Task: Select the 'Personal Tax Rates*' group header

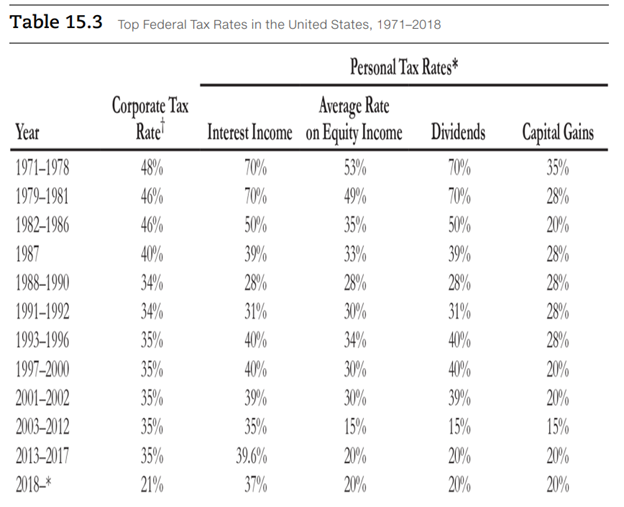Action: (404, 69)
